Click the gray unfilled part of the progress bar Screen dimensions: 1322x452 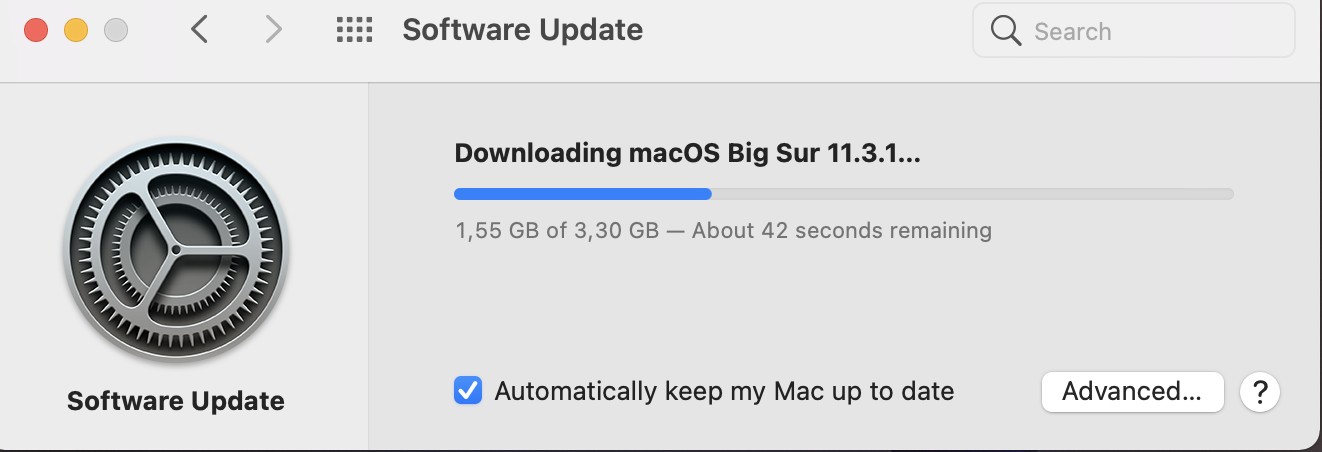pyautogui.click(x=973, y=194)
